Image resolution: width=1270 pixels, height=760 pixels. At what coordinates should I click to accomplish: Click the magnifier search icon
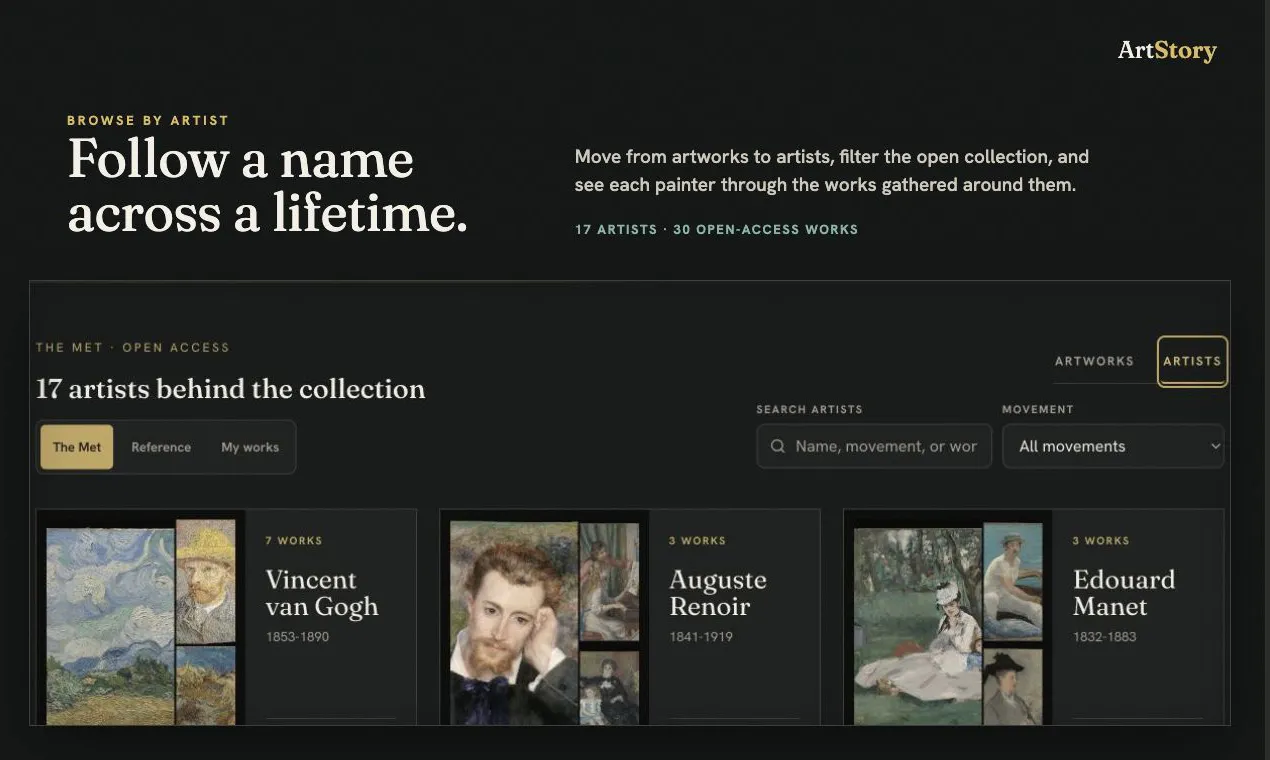tap(778, 446)
